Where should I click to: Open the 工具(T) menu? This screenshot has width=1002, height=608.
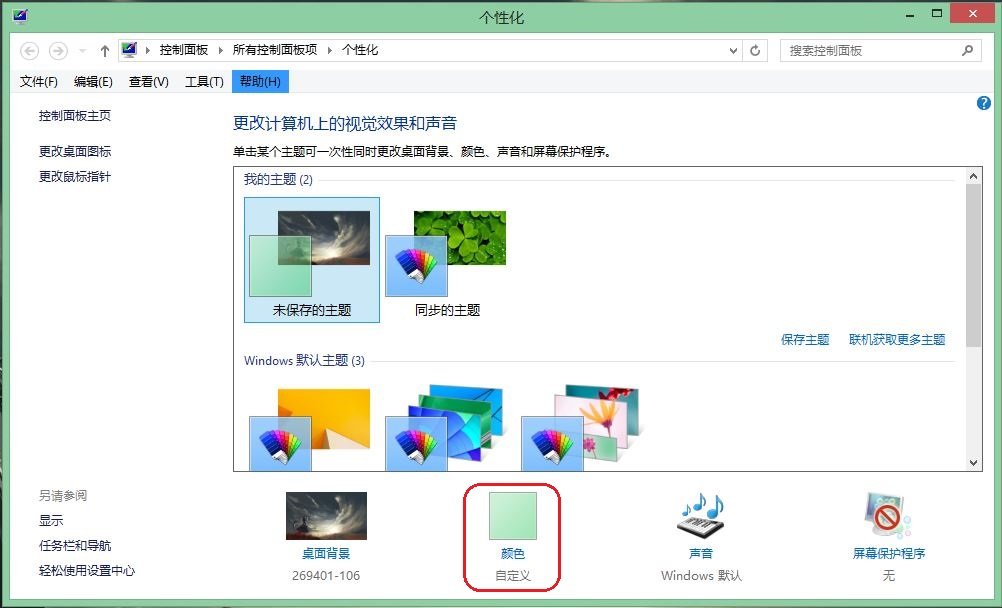204,81
